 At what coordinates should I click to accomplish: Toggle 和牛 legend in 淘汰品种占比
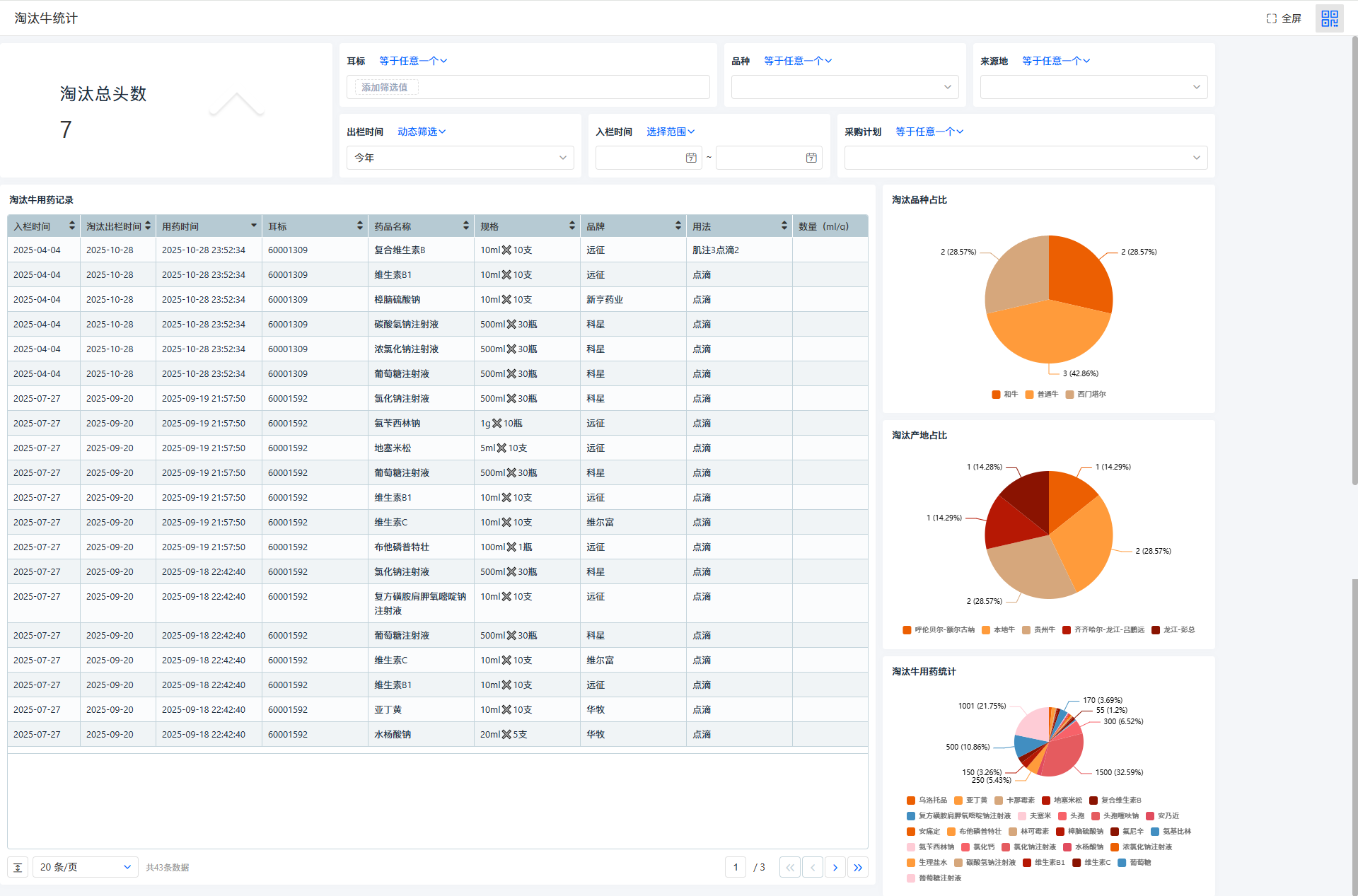1004,395
